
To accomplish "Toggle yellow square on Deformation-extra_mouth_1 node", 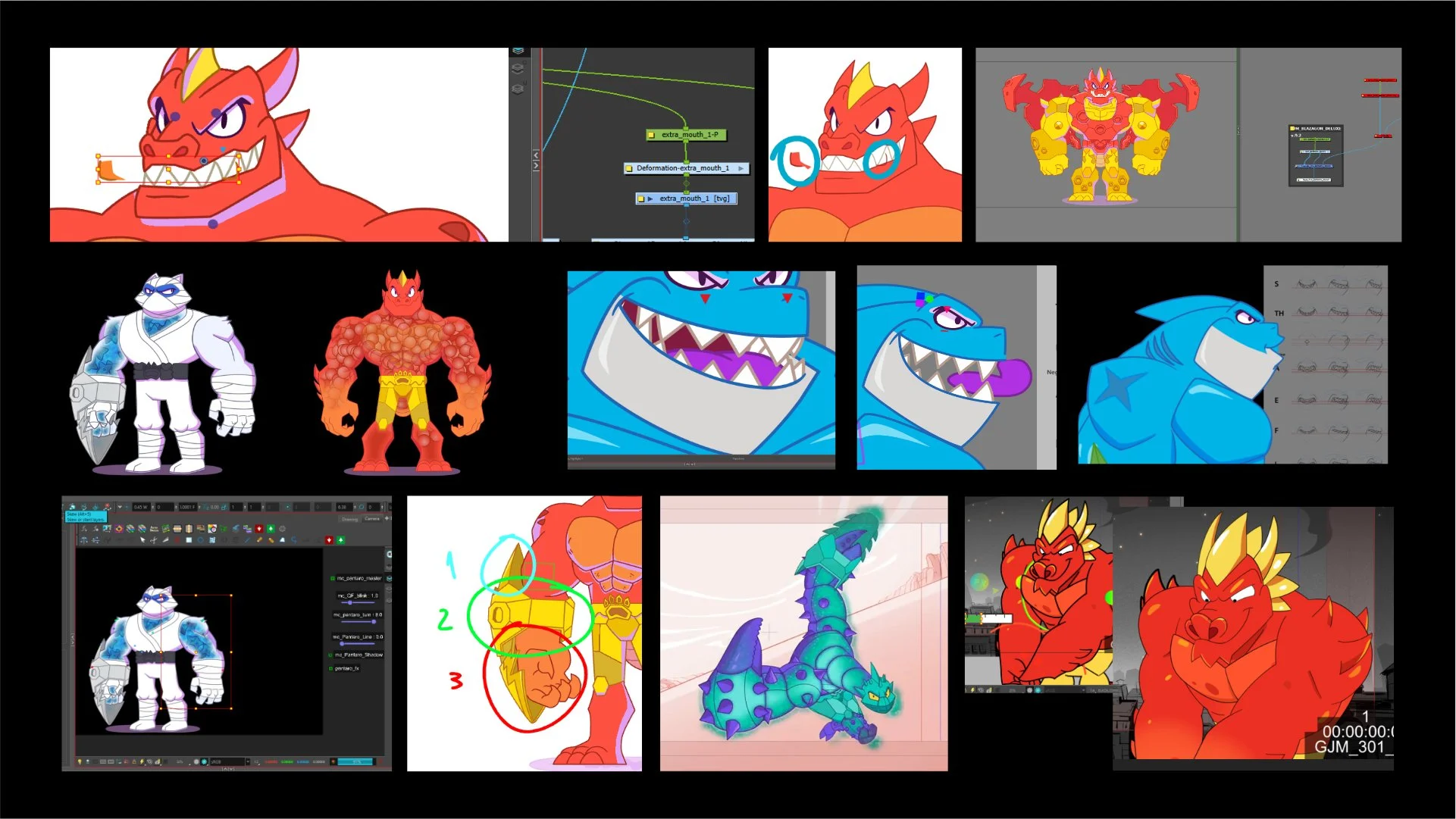I will (x=629, y=168).
